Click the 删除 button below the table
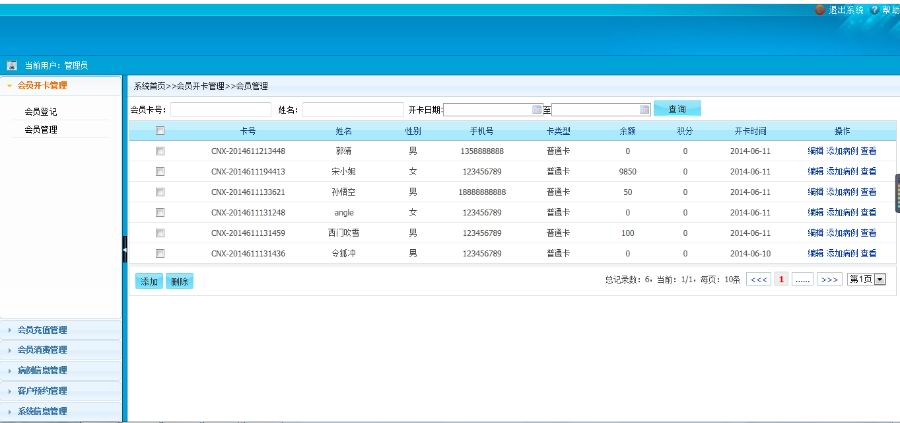Screen dimensions: 900x423 tap(180, 281)
